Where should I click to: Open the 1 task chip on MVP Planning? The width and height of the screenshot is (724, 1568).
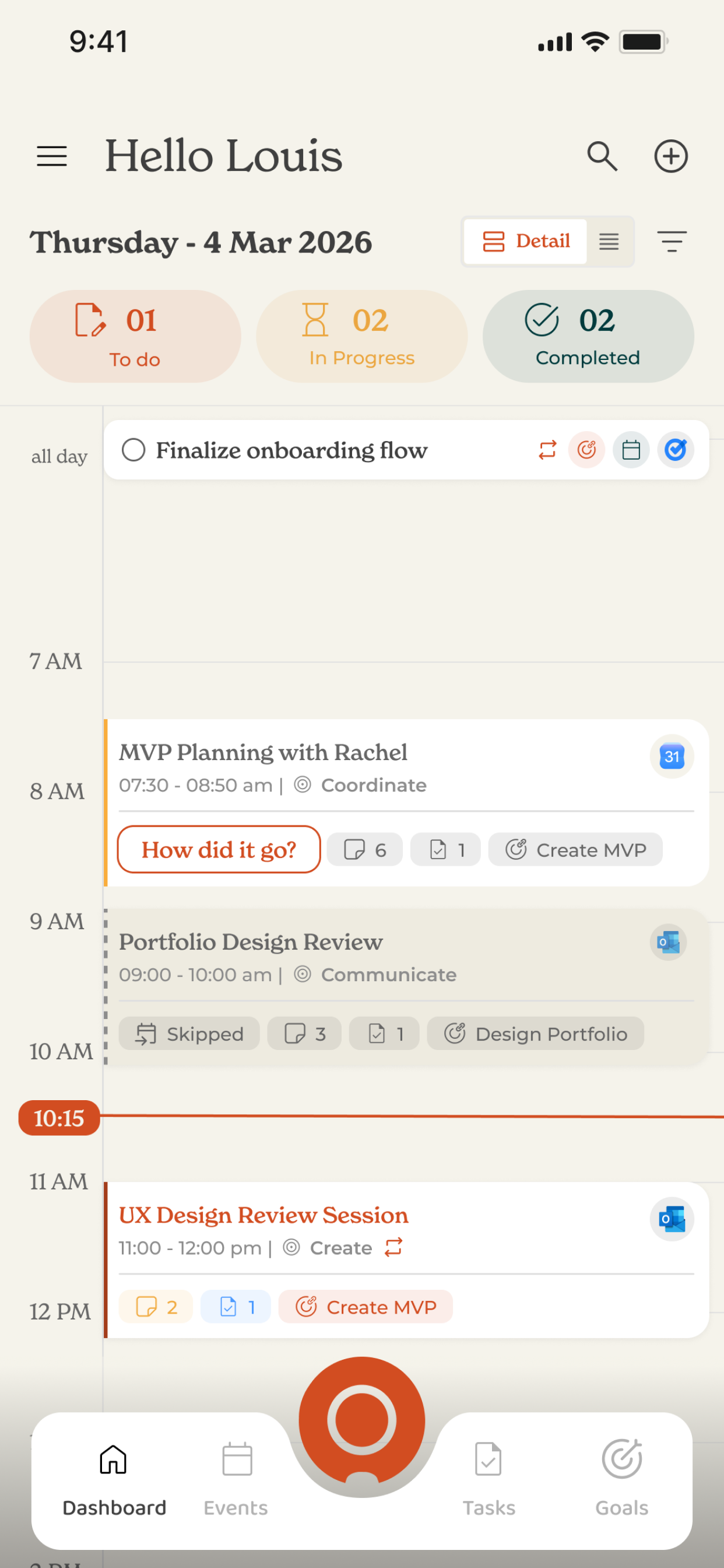point(445,849)
